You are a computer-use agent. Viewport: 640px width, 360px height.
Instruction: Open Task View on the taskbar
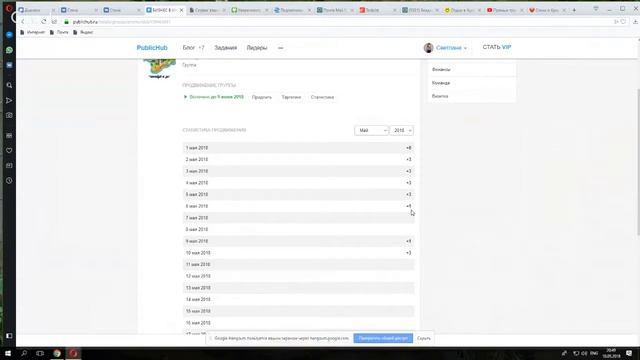pyautogui.click(x=40, y=353)
